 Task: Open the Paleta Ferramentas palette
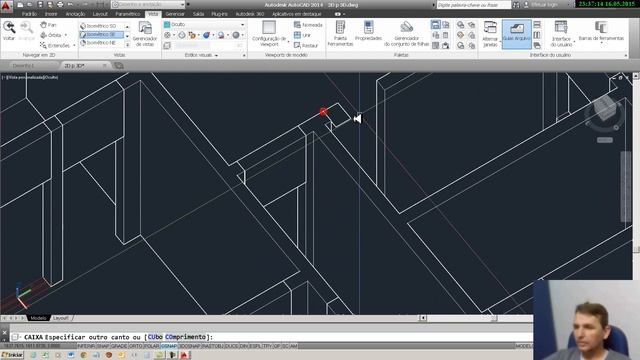tap(340, 34)
